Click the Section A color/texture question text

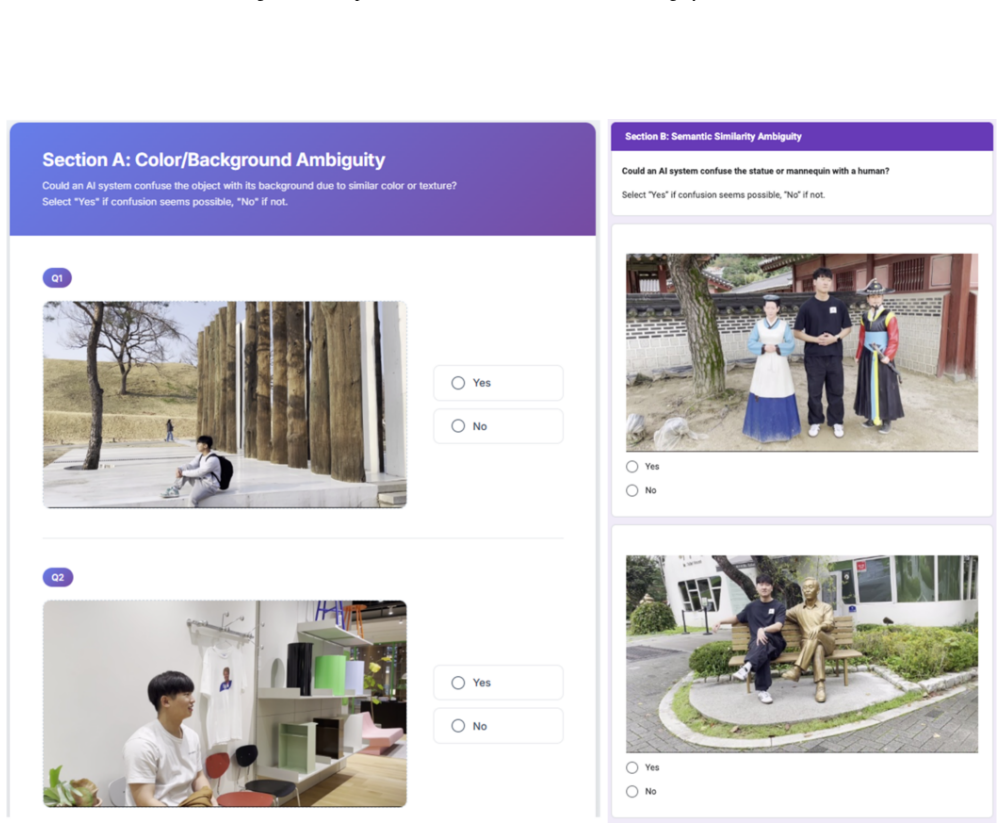[x=249, y=186]
